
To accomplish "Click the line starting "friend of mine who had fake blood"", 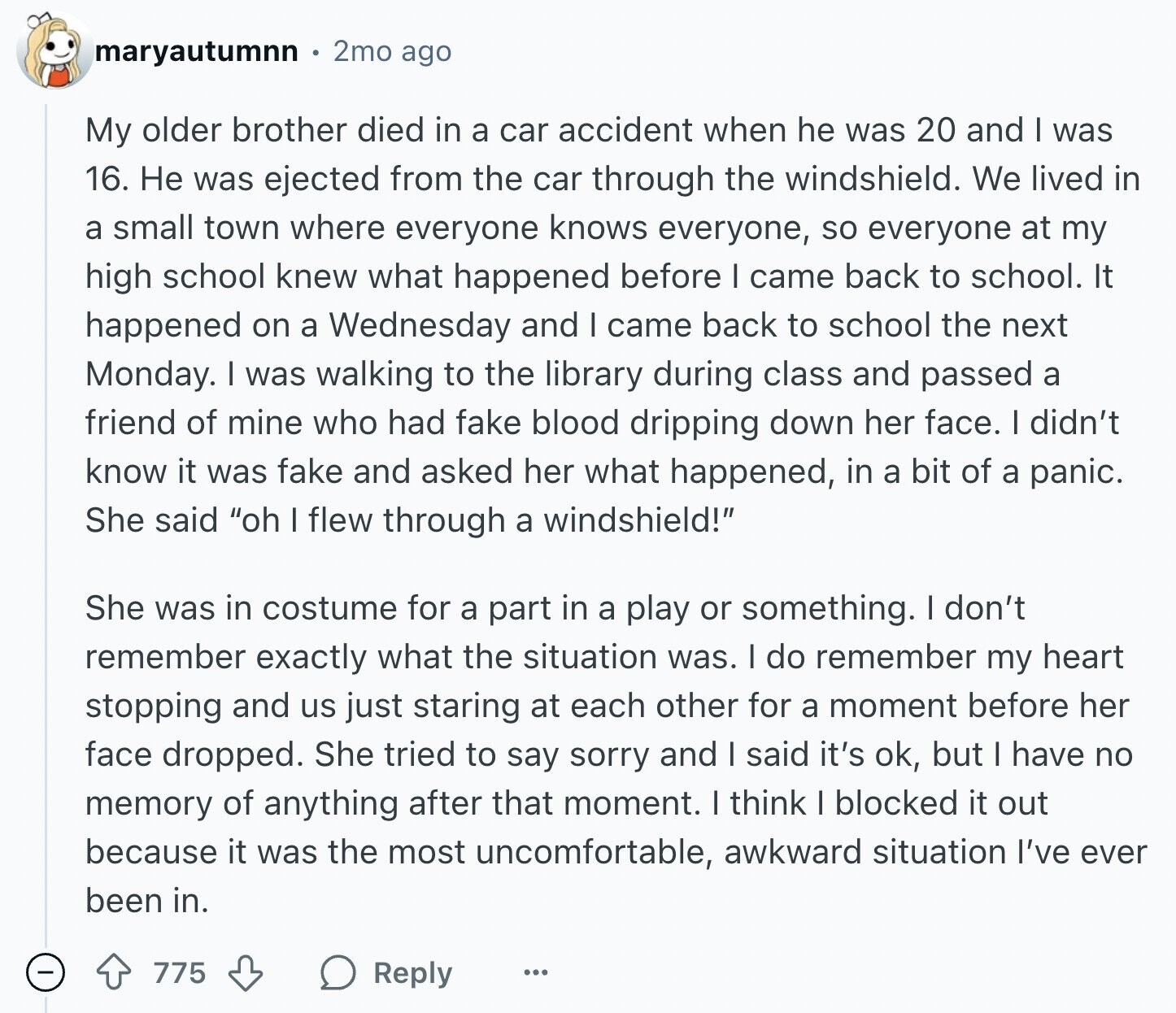I will pos(602,423).
